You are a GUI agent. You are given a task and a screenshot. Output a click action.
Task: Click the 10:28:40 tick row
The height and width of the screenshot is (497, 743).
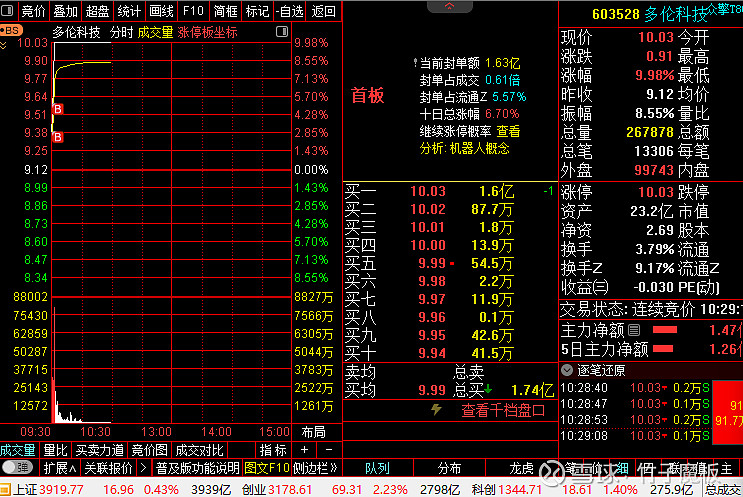point(635,388)
